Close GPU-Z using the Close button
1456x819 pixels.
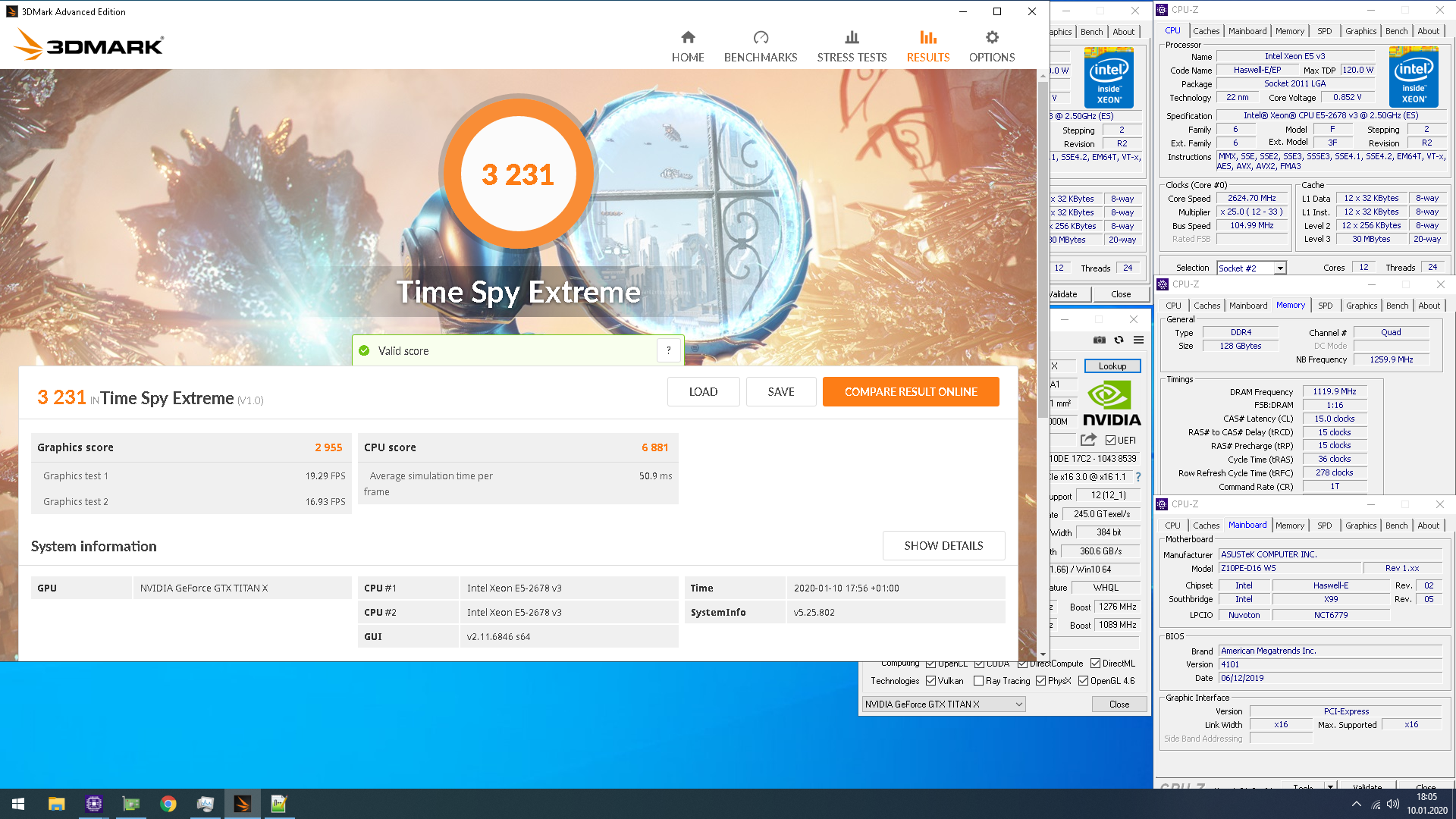point(1119,704)
